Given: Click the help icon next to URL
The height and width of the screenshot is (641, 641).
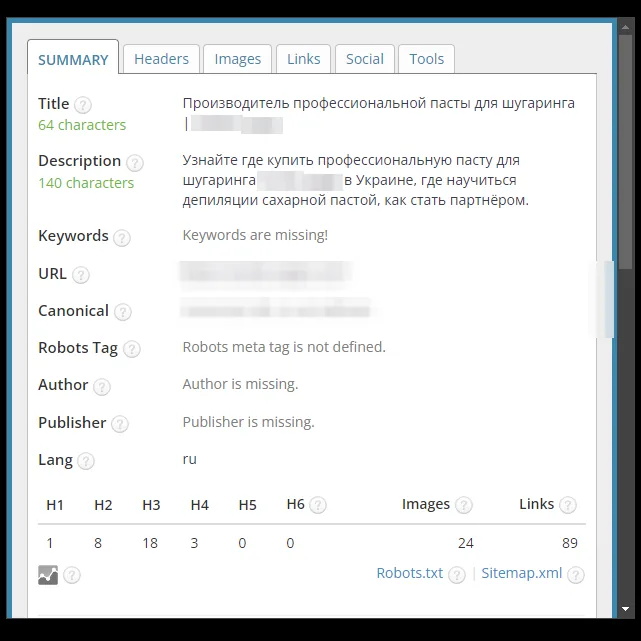Looking at the screenshot, I should tap(81, 275).
